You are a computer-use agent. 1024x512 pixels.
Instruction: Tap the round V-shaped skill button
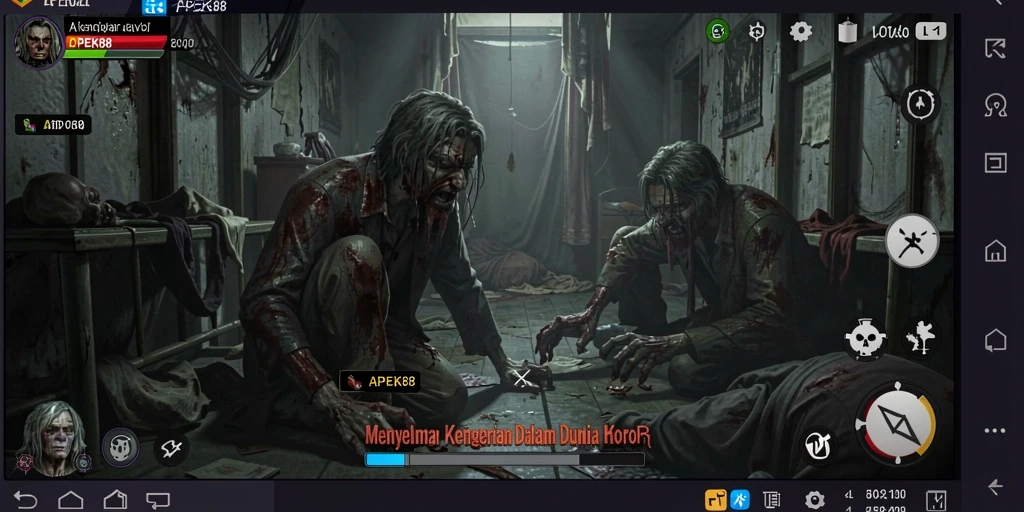pyautogui.click(x=818, y=446)
